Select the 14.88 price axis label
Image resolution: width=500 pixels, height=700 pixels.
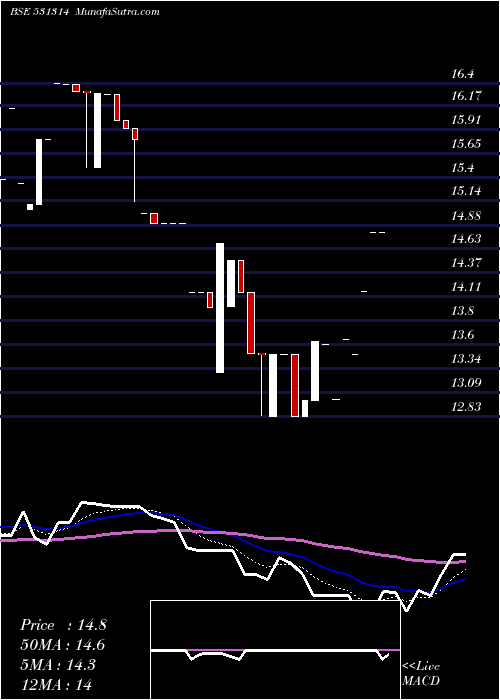click(x=467, y=216)
